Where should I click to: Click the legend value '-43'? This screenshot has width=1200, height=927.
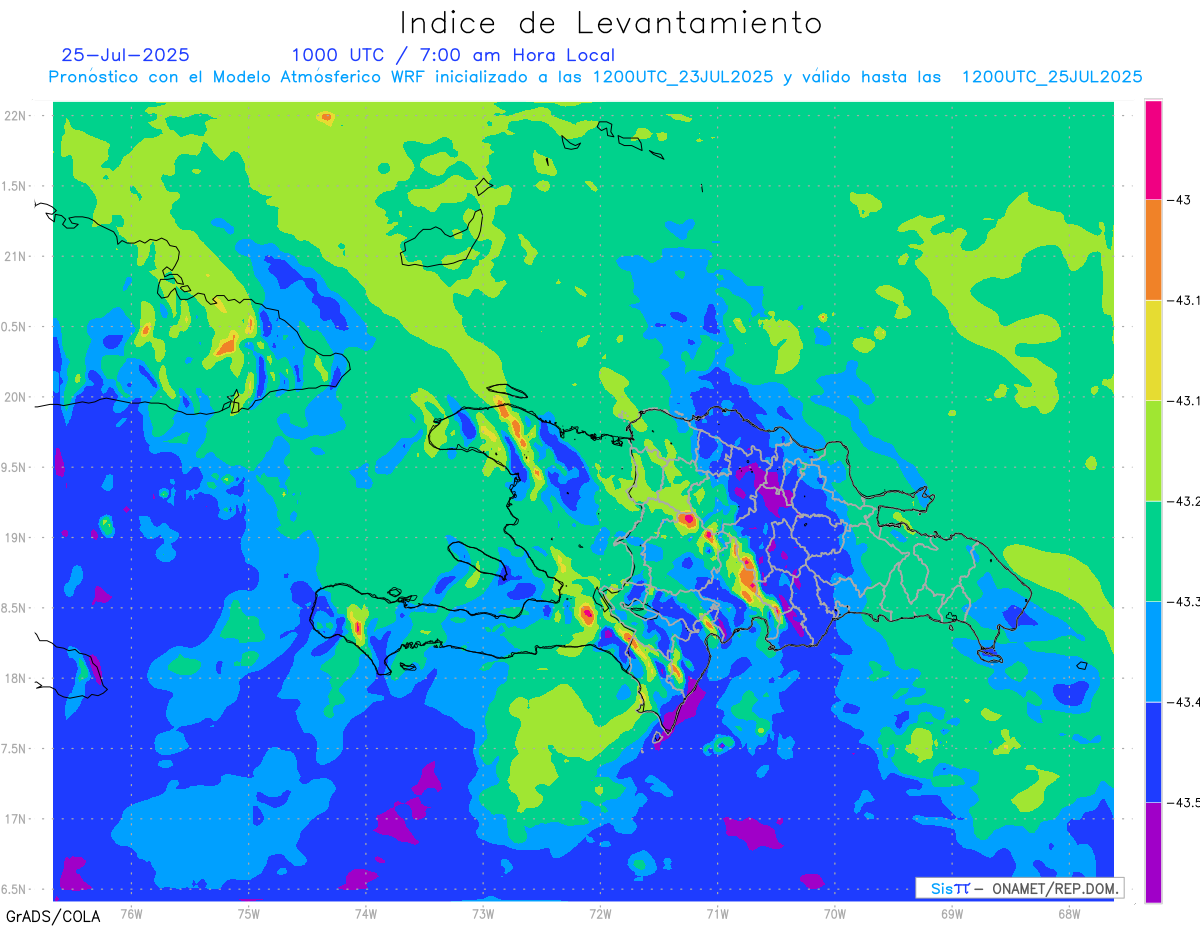(x=1178, y=200)
